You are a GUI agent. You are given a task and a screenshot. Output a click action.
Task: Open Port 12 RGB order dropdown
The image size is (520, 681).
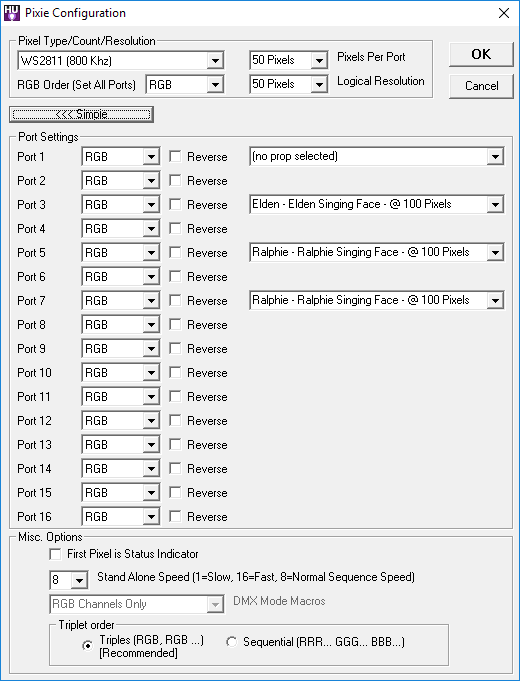[x=120, y=420]
